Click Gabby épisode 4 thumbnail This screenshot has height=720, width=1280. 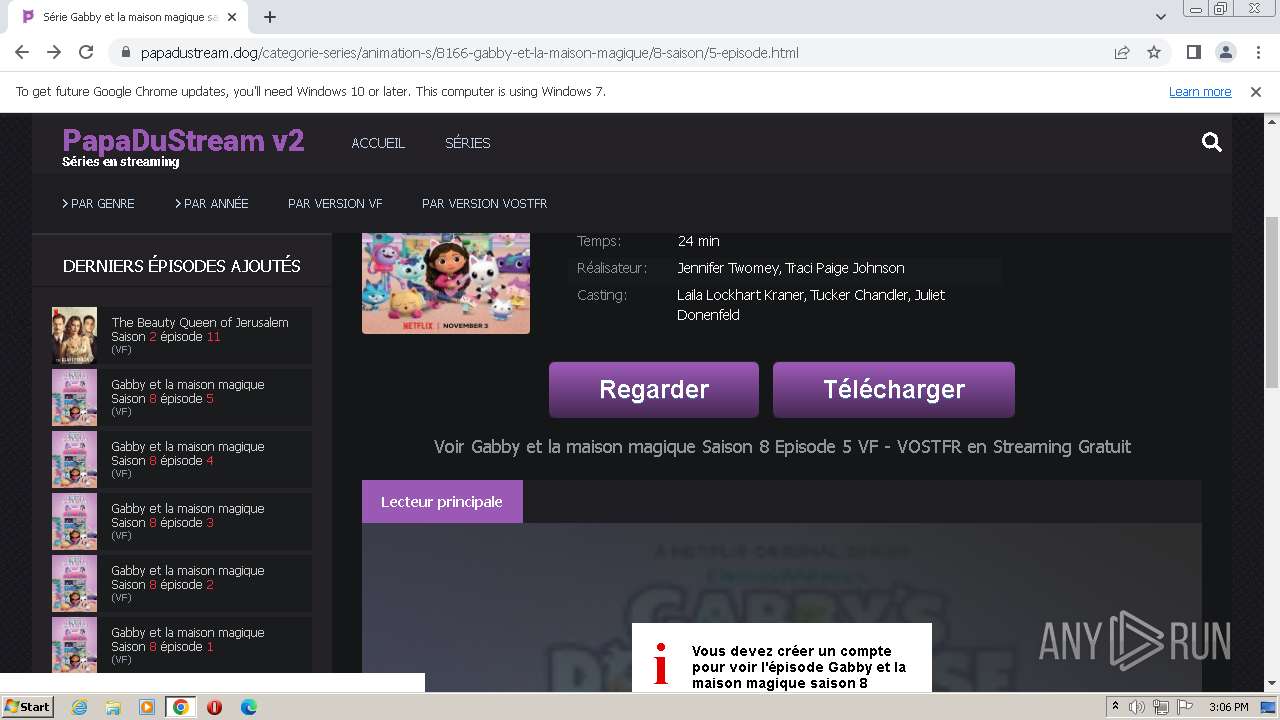(74, 459)
